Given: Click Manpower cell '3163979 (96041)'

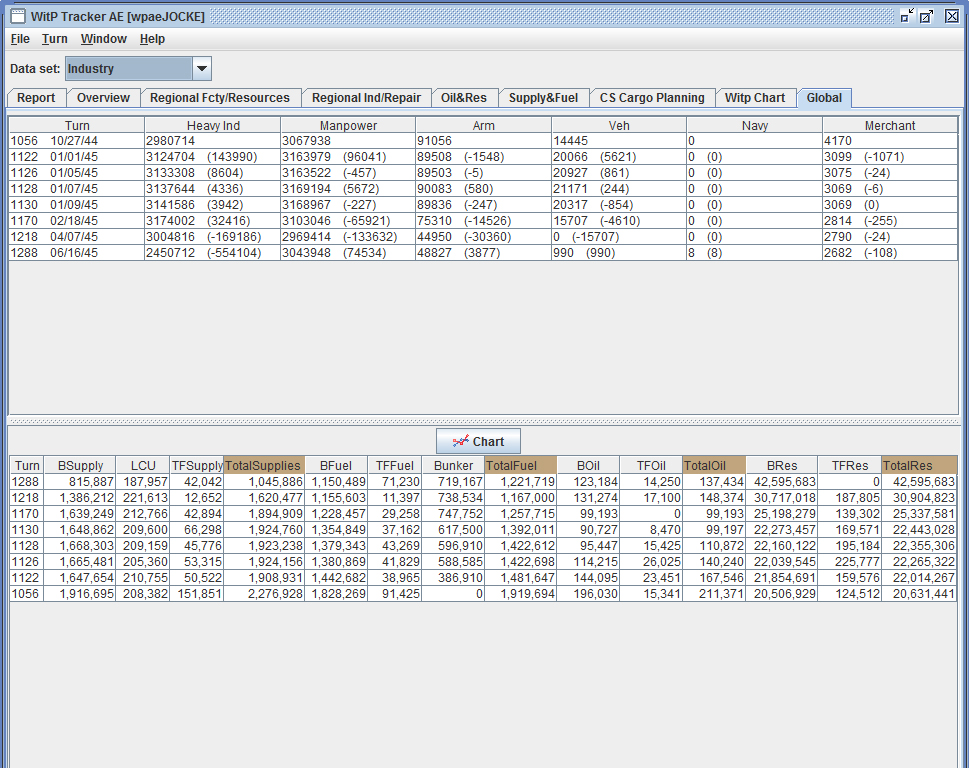Looking at the screenshot, I should [348, 157].
